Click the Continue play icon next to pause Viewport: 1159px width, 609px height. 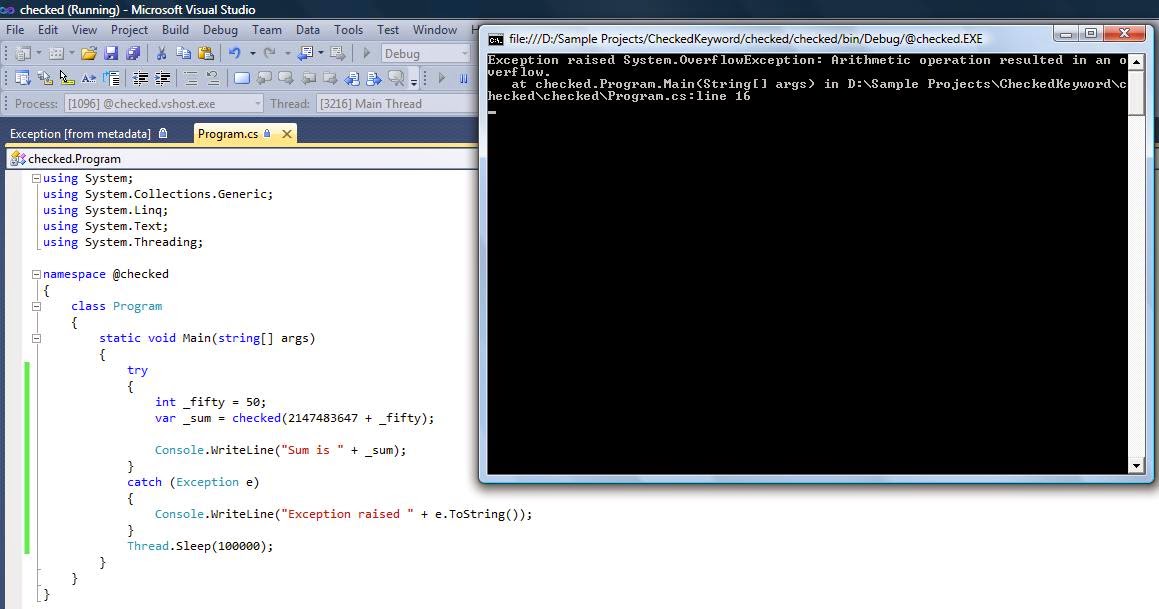442,78
